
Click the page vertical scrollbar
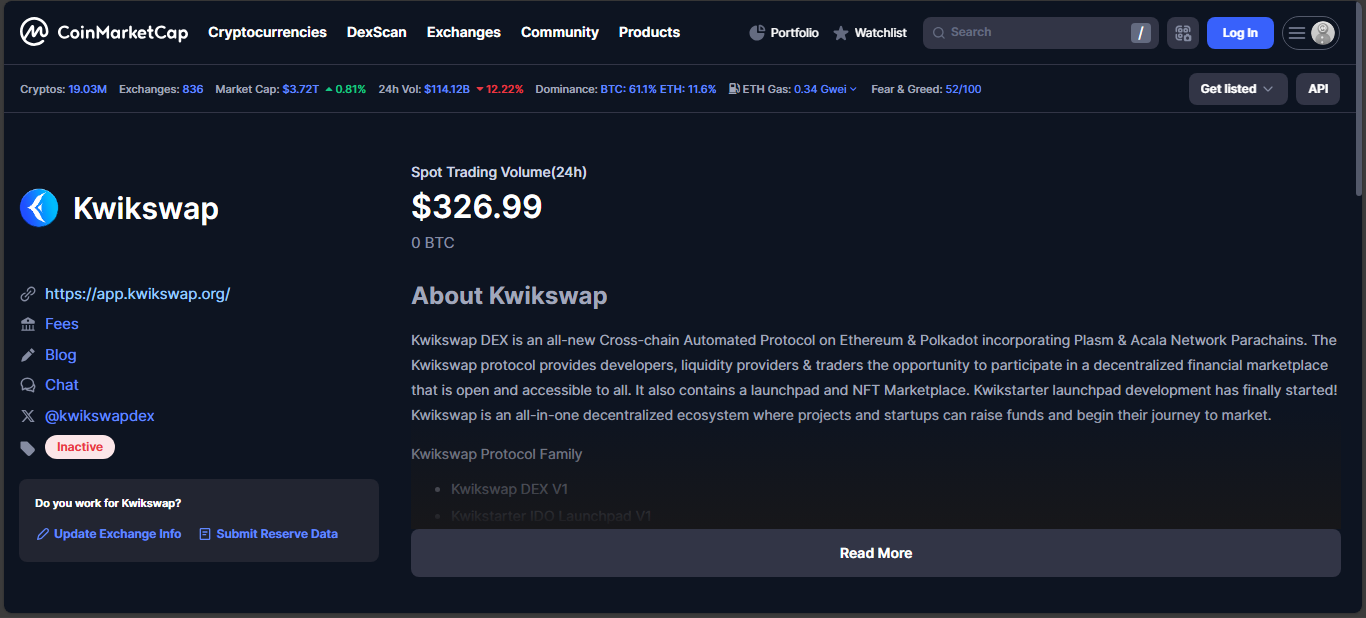click(x=1359, y=100)
